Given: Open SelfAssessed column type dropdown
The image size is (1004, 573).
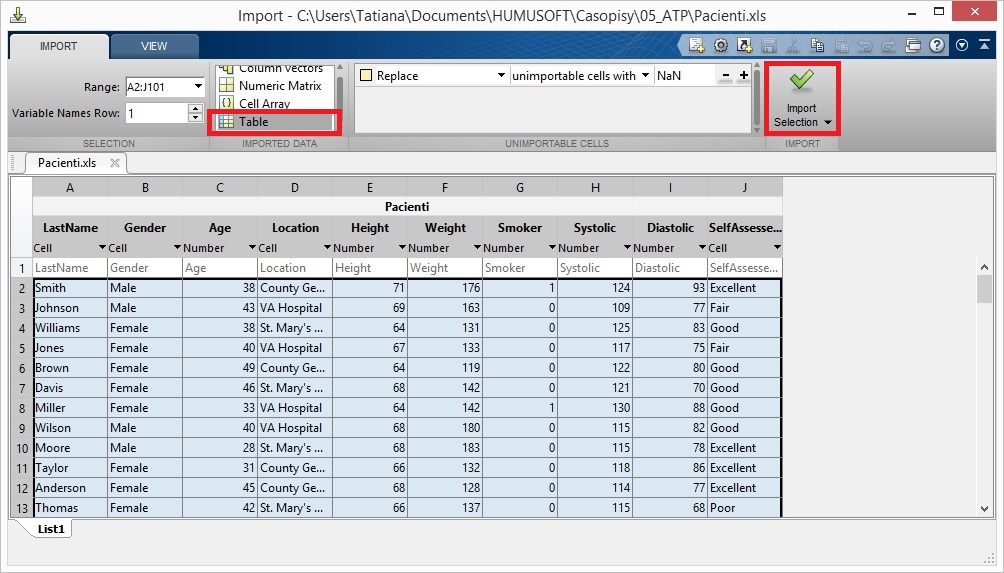Looking at the screenshot, I should 777,248.
